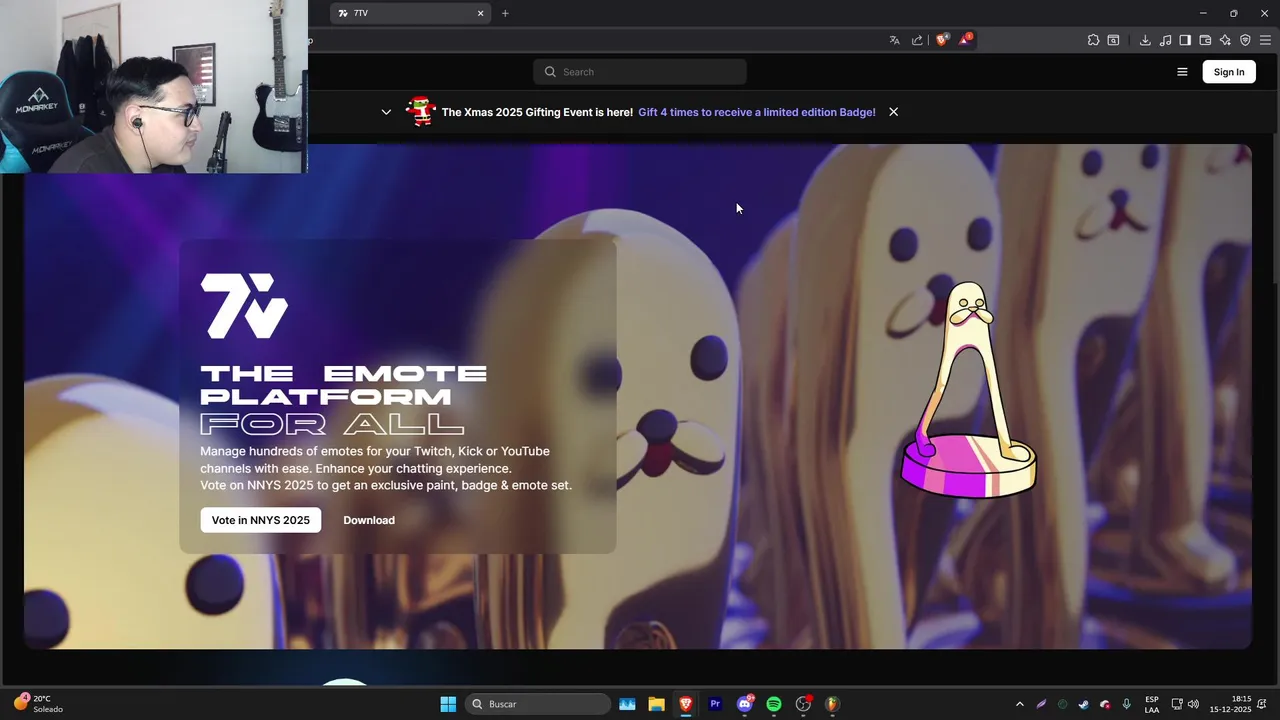Click the Windows Buscar search box
Screen dimensions: 1280x720
pyautogui.click(x=538, y=704)
